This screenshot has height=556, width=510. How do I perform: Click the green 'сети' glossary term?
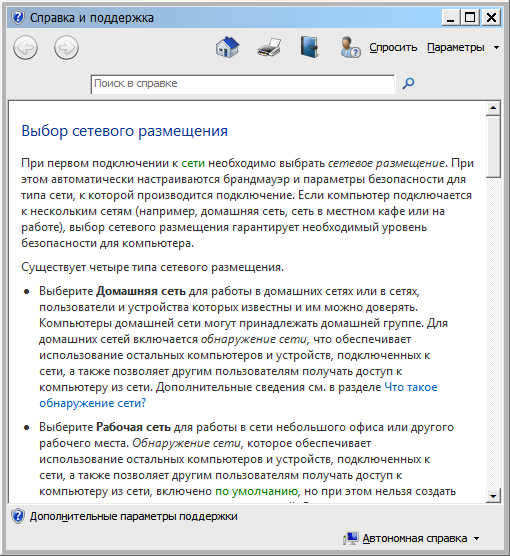(193, 163)
